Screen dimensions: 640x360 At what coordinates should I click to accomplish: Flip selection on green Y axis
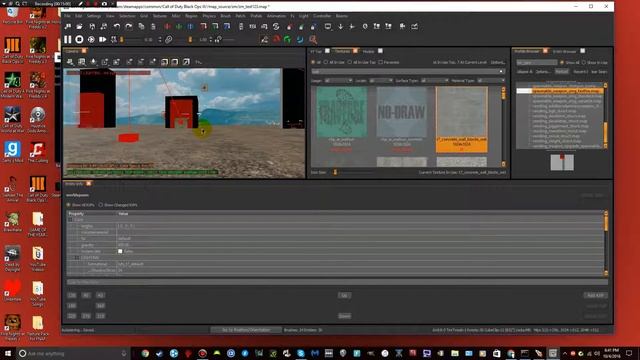pos(179,27)
